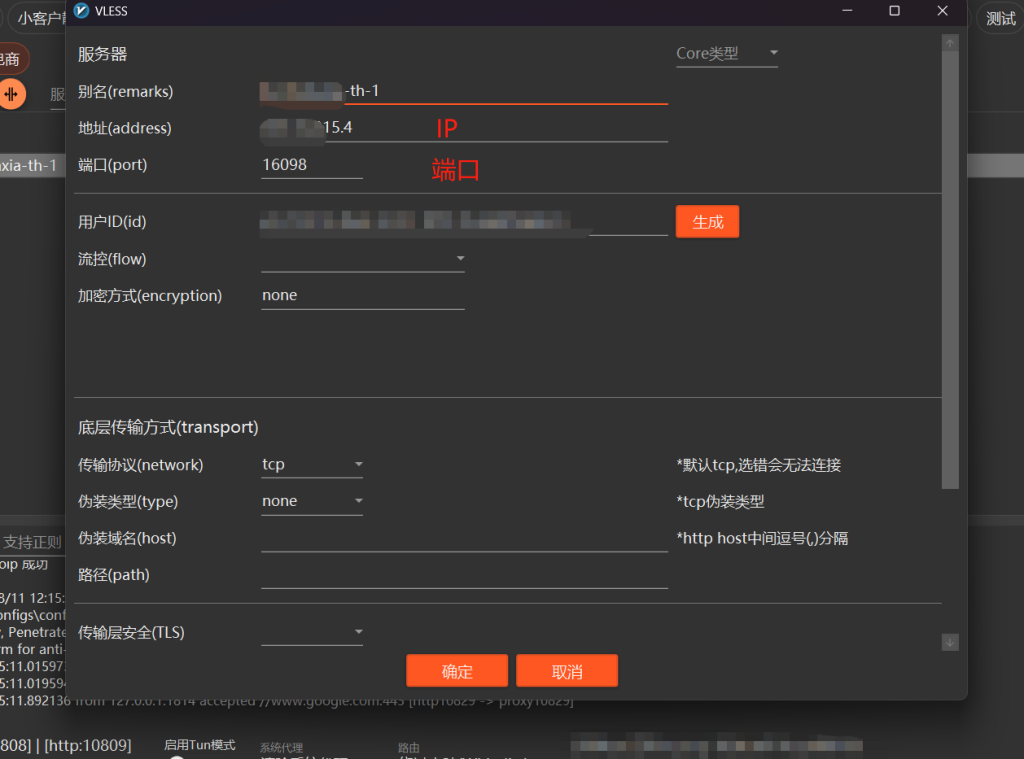Expand the 流控(flow) dropdown
Viewport: 1024px width, 759px height.
pyautogui.click(x=362, y=259)
